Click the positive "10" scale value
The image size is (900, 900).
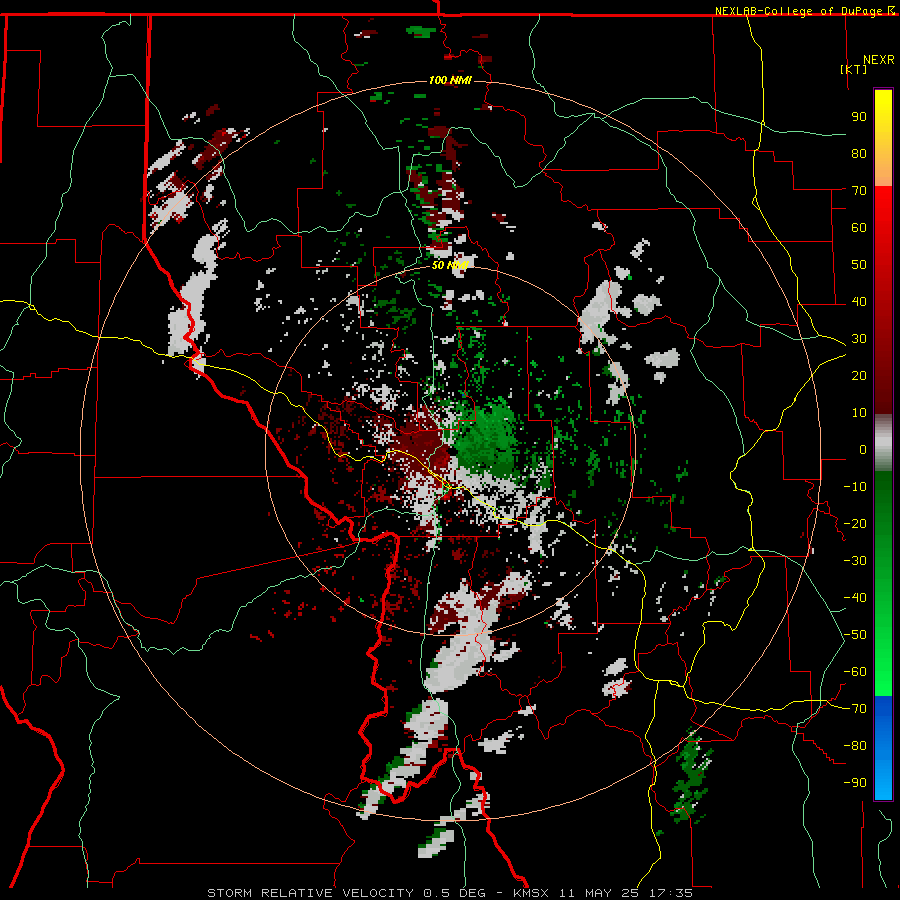pos(859,413)
